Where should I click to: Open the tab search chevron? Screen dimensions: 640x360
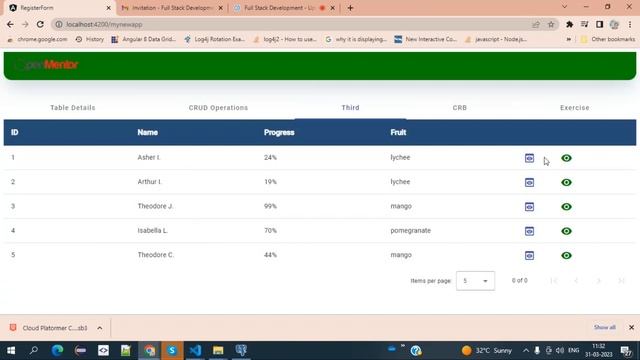(564, 7)
